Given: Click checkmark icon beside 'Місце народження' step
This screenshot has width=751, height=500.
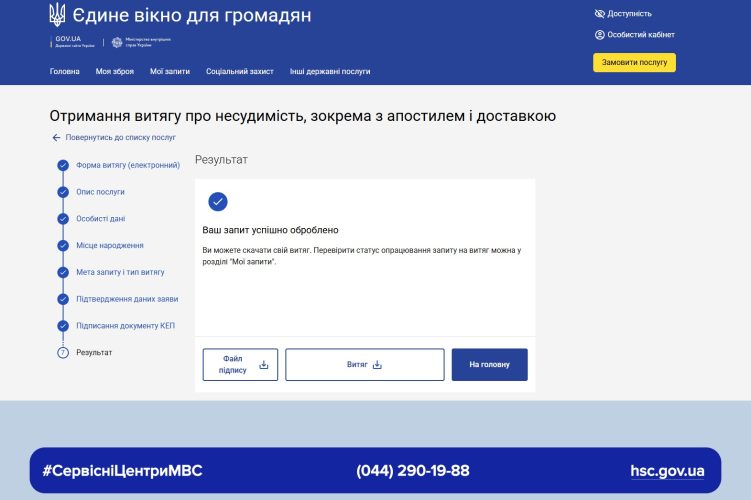Looking at the screenshot, I should (x=63, y=245).
